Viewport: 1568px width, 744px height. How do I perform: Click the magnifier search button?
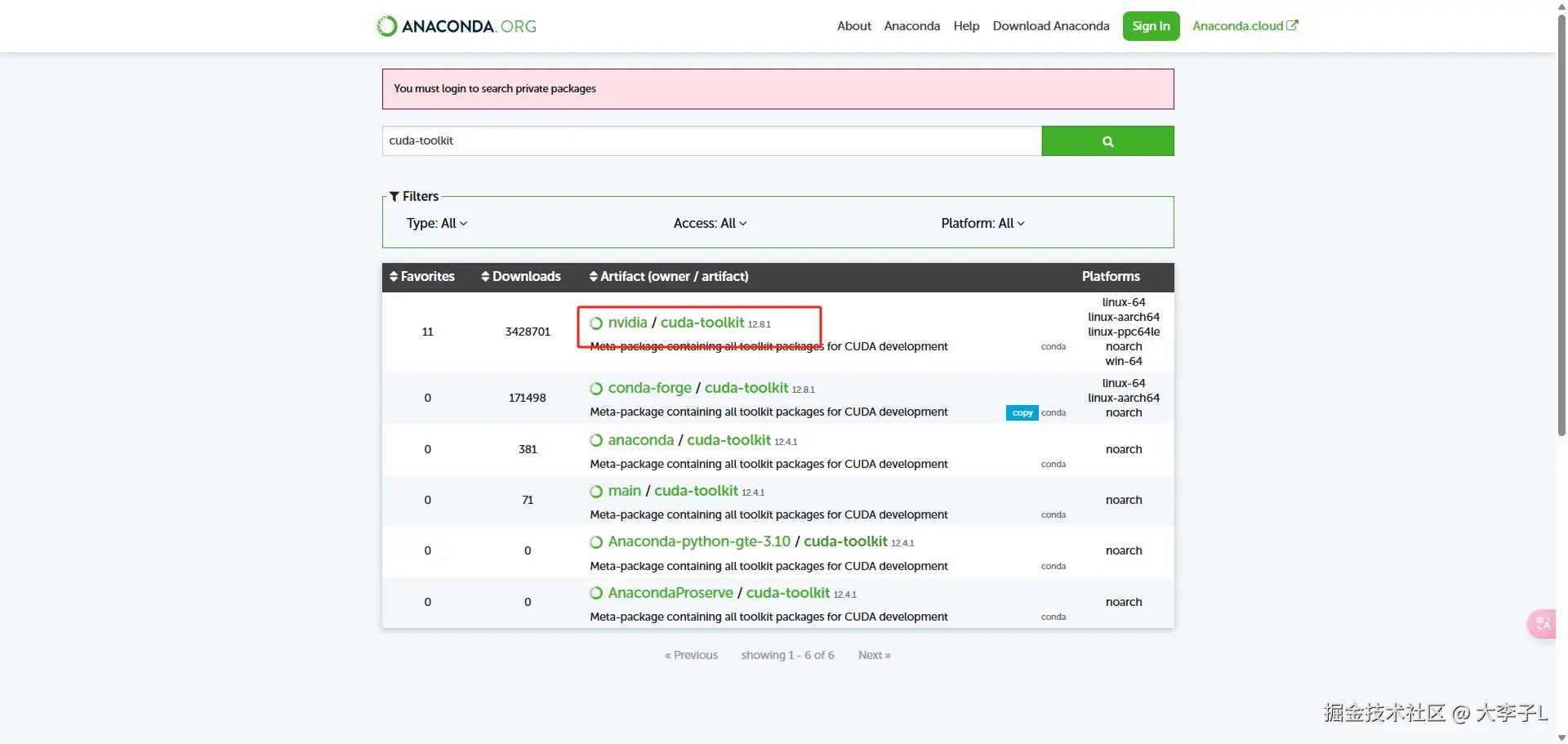tap(1107, 141)
